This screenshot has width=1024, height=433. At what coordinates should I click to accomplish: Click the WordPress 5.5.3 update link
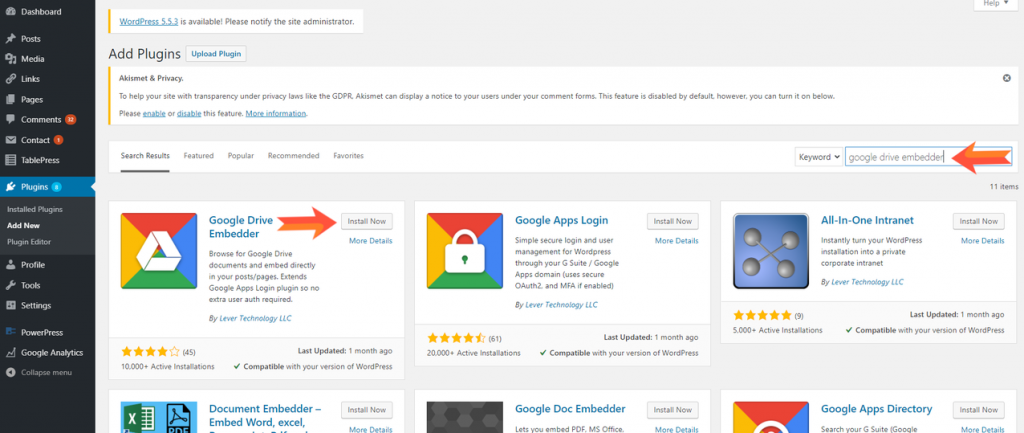(149, 22)
